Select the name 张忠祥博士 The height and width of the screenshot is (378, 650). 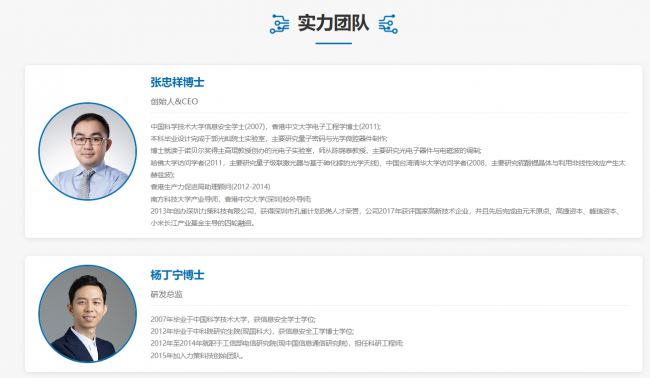(177, 82)
